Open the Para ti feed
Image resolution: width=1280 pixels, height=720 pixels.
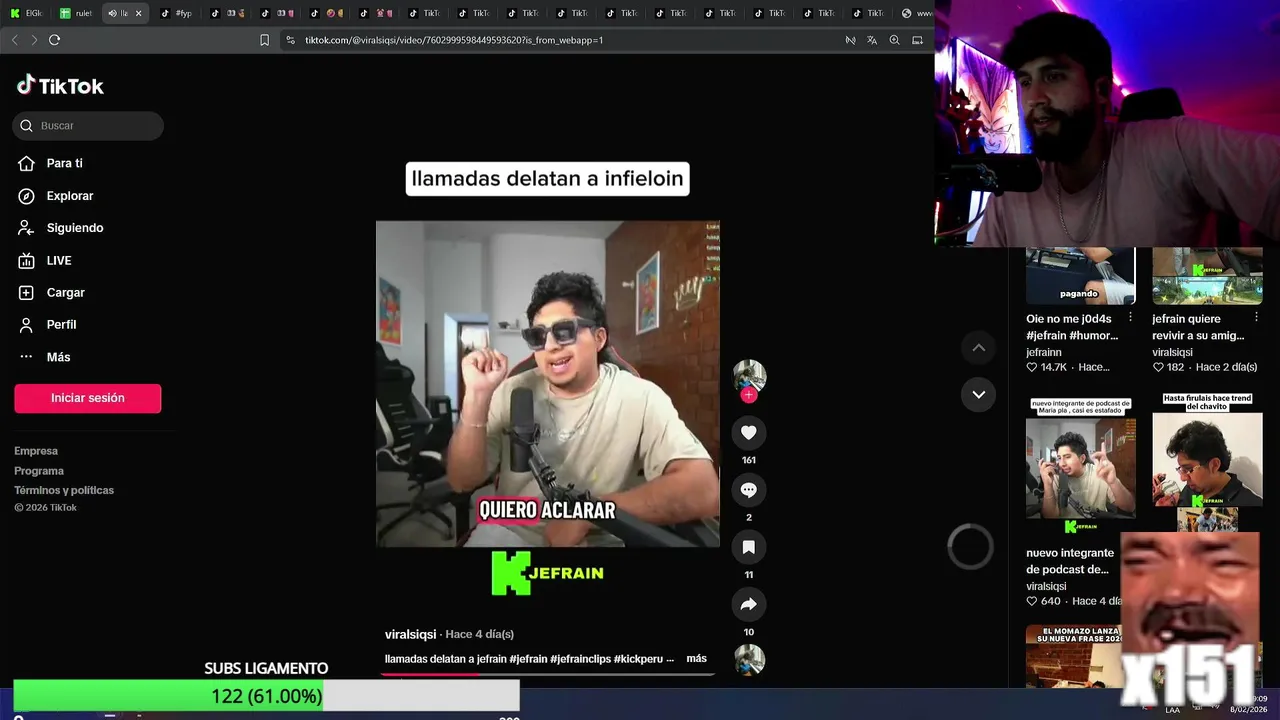64,163
